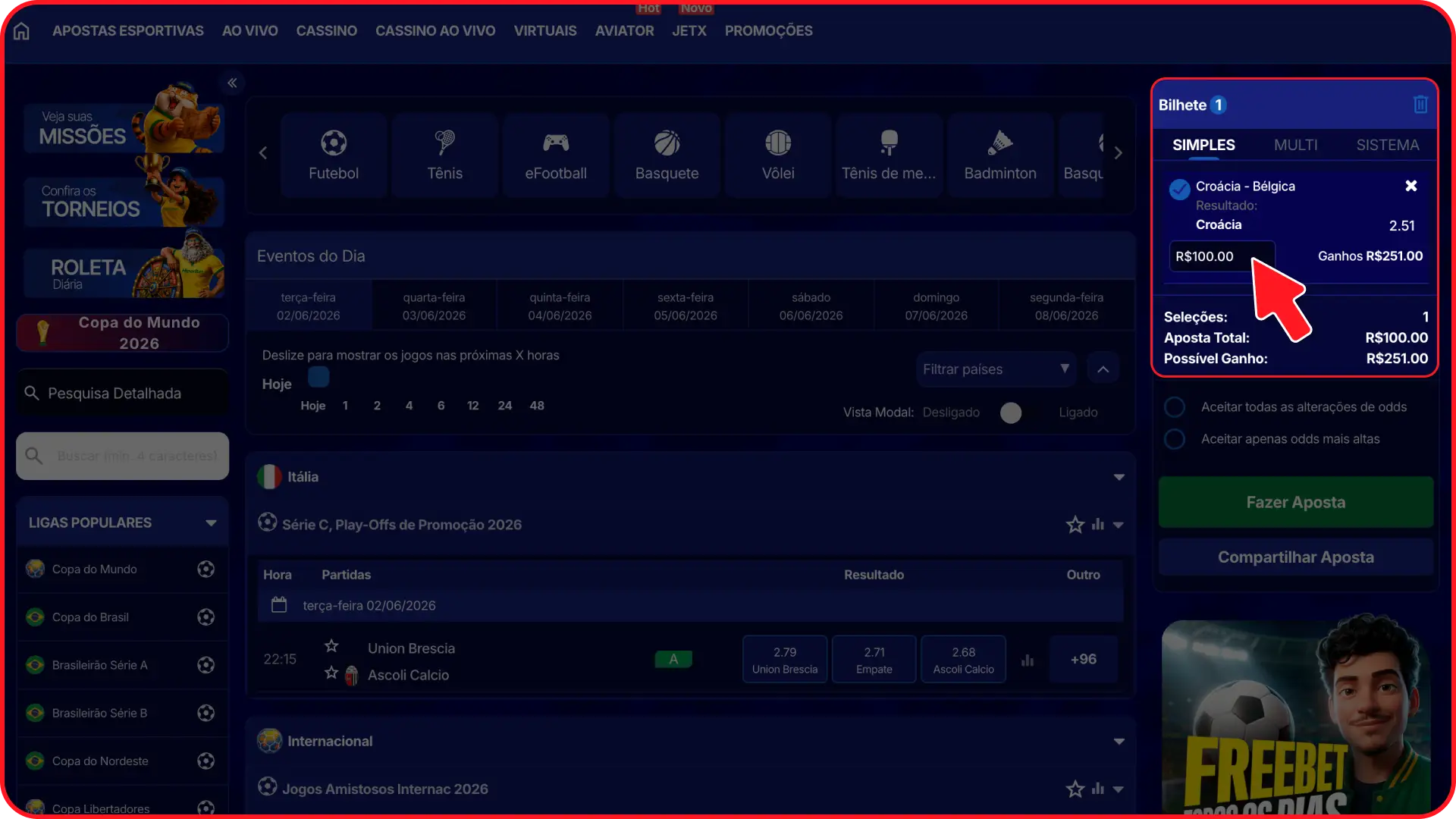Screen dimensions: 1456x819
Task: Show next sports with right arrow
Action: tap(1119, 153)
